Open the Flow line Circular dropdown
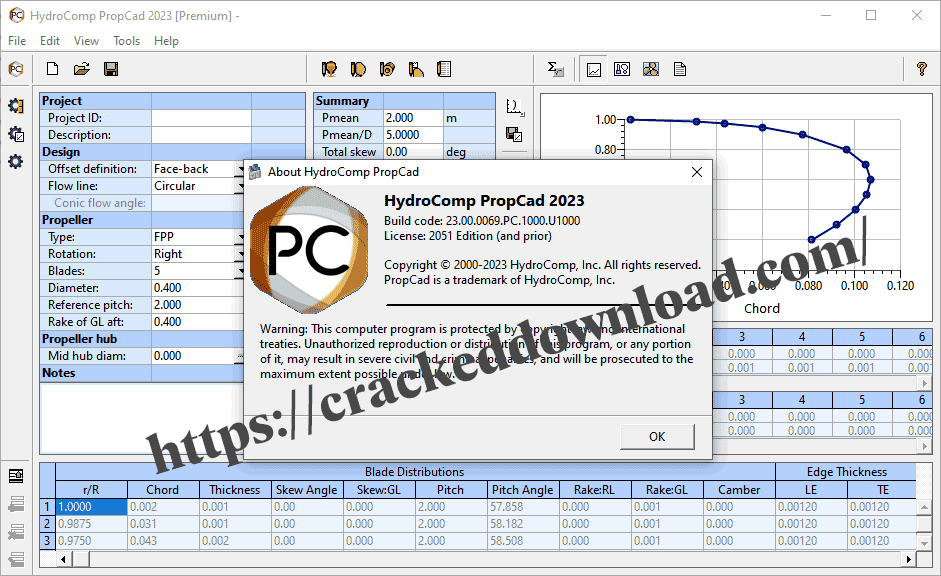Viewport: 941px width, 576px height. tap(241, 186)
